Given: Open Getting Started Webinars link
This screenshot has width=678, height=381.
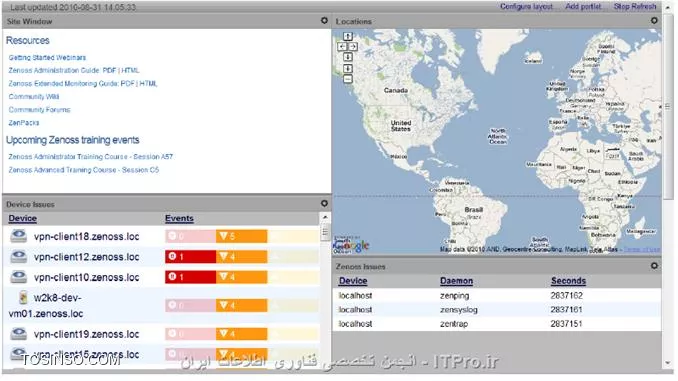Looking at the screenshot, I should [x=47, y=58].
